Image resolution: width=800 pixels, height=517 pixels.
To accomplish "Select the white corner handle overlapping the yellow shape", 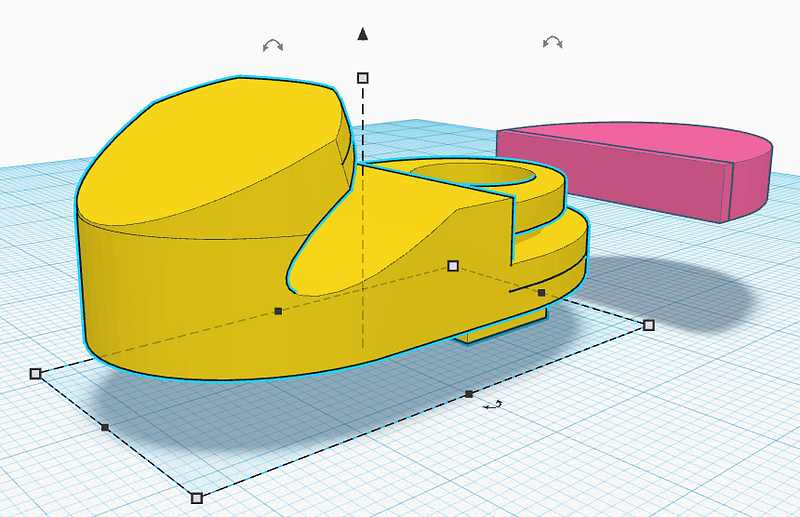I will (x=453, y=266).
